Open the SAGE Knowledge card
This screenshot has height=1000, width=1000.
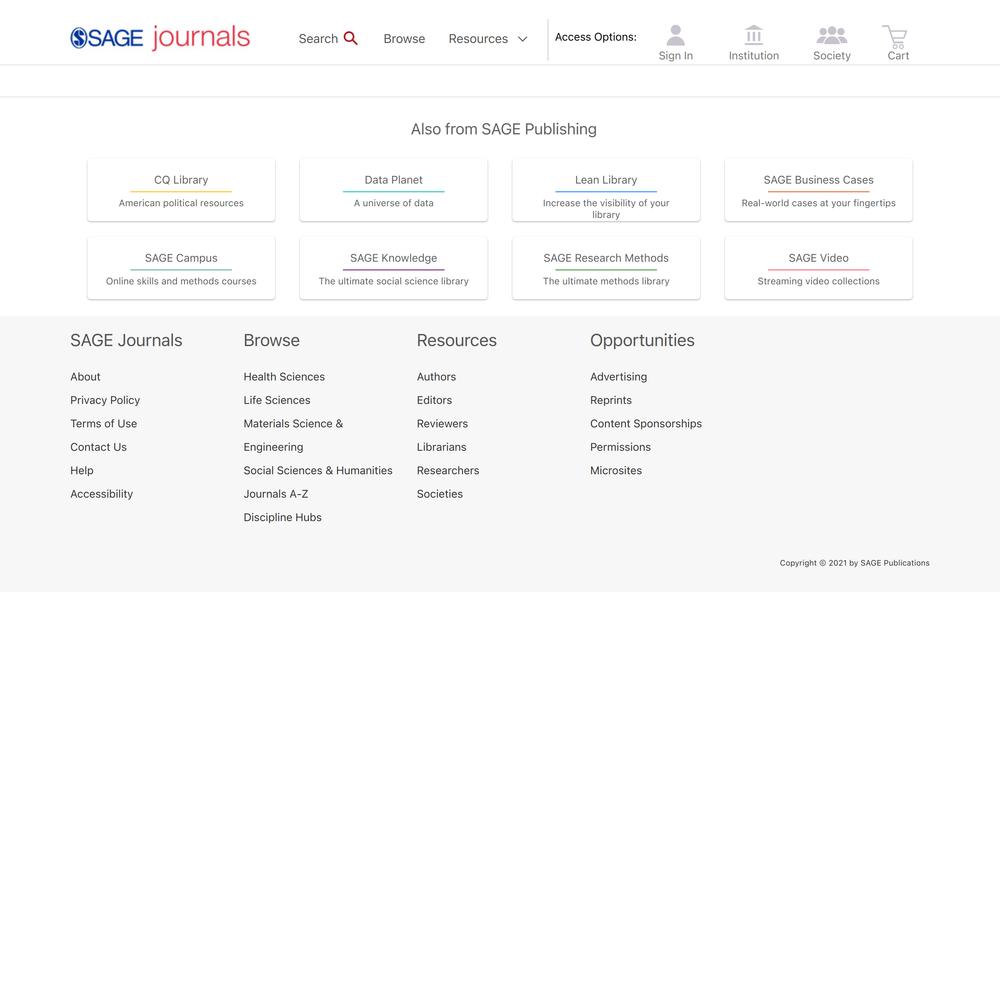393,268
